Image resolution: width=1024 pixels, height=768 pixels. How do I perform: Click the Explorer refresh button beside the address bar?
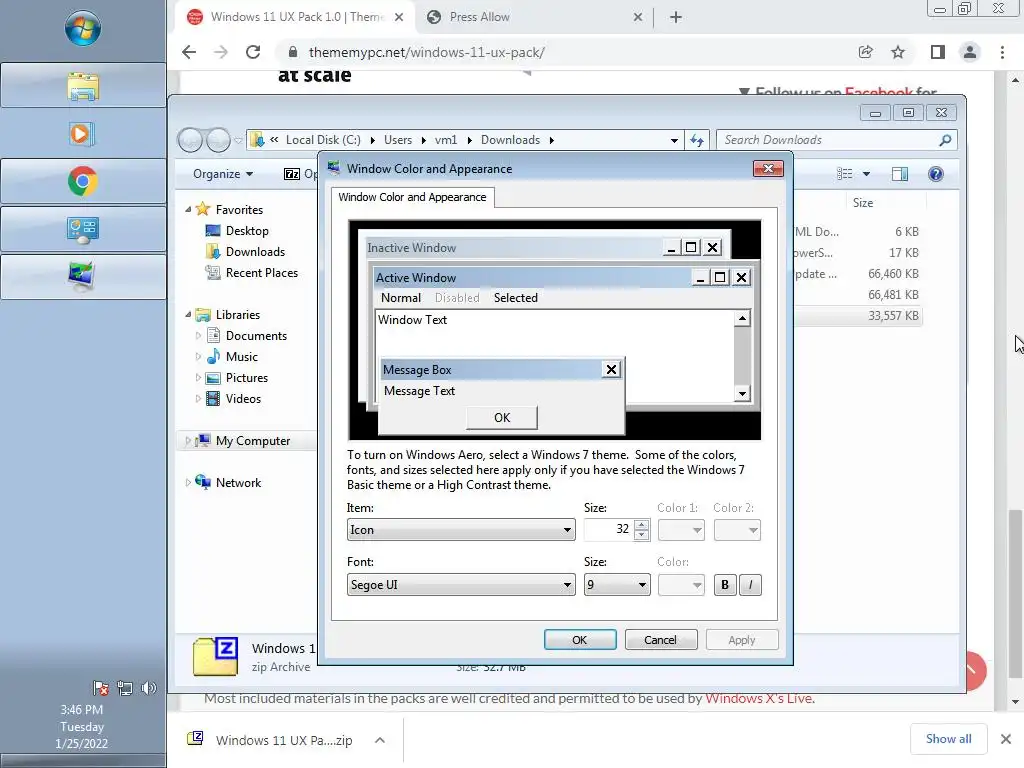pyautogui.click(x=697, y=140)
